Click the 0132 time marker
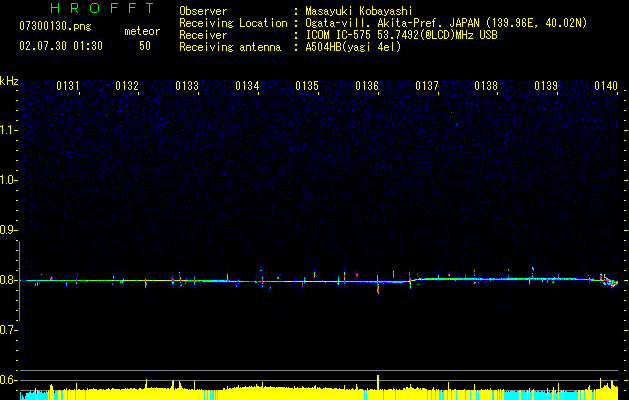 [127, 86]
